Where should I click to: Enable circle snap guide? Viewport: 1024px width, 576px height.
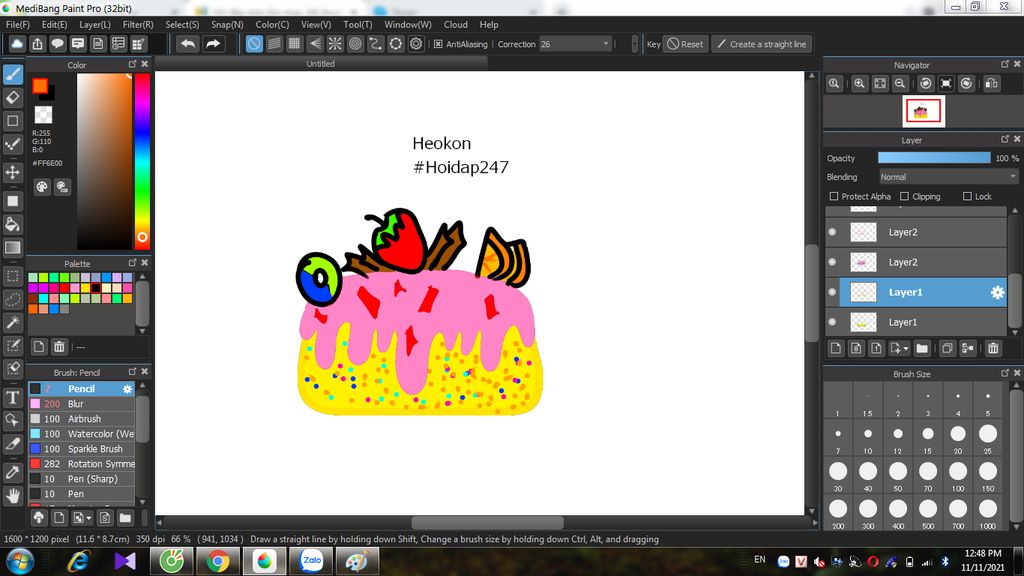coord(355,44)
